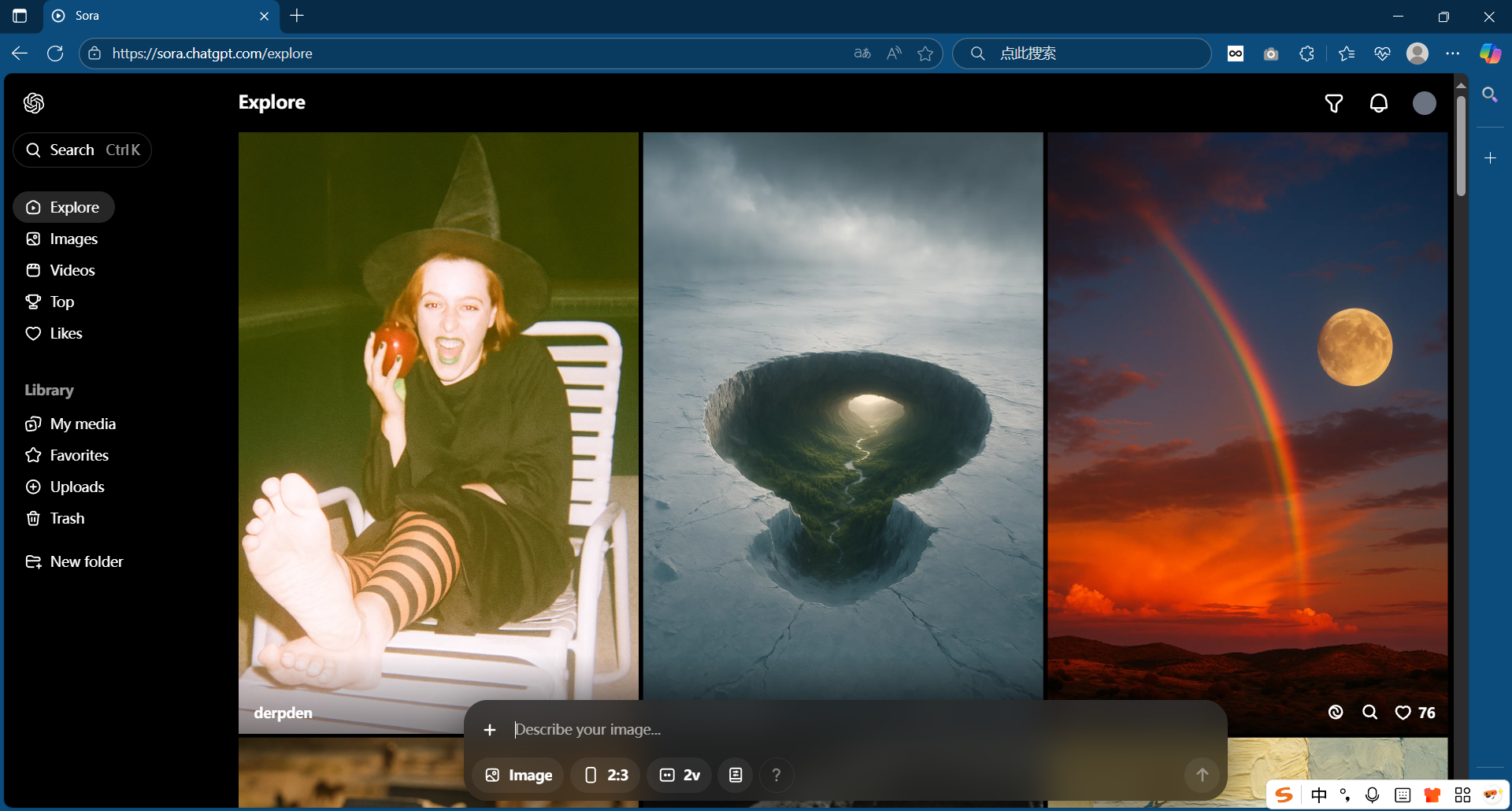The width and height of the screenshot is (1512, 811).
Task: Open Trash in the Library
Action: tap(55, 518)
